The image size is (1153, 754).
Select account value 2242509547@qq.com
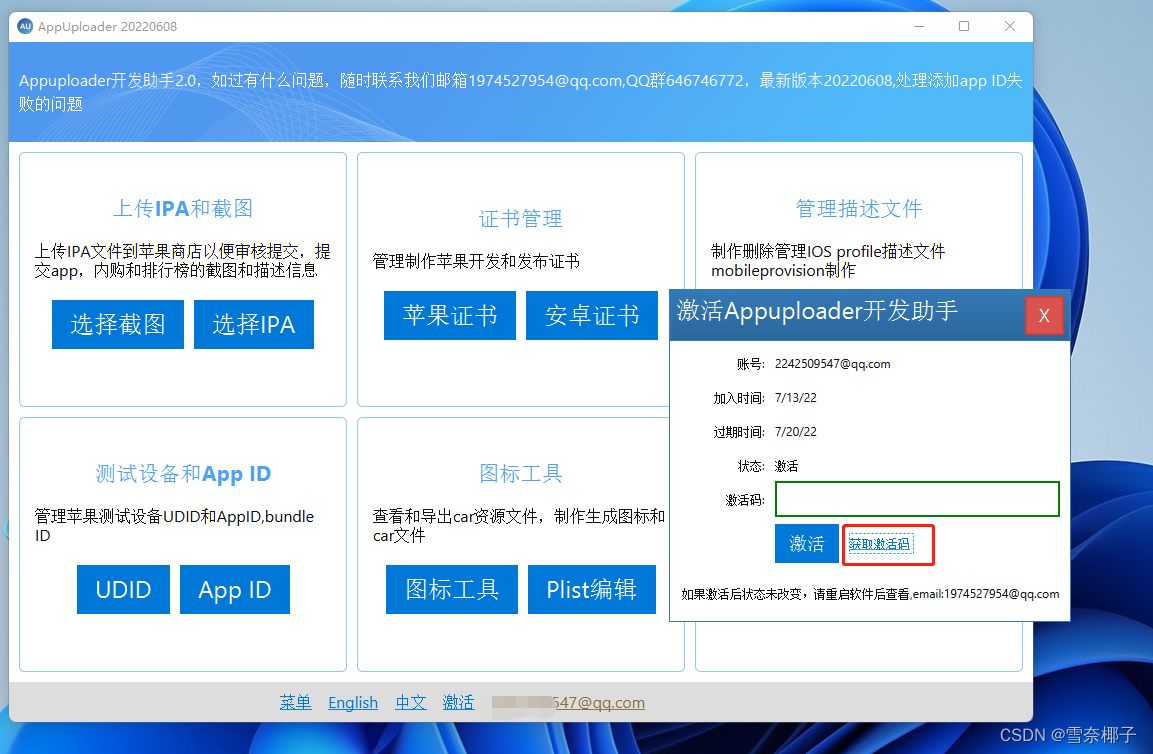pyautogui.click(x=832, y=363)
